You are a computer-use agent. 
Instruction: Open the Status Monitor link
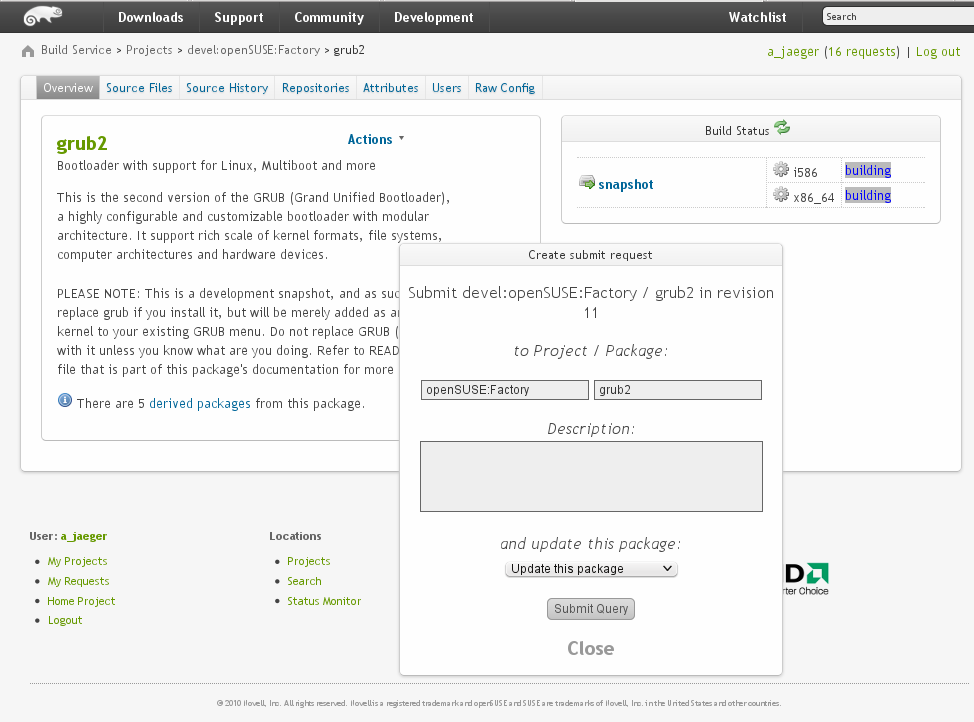coord(324,601)
